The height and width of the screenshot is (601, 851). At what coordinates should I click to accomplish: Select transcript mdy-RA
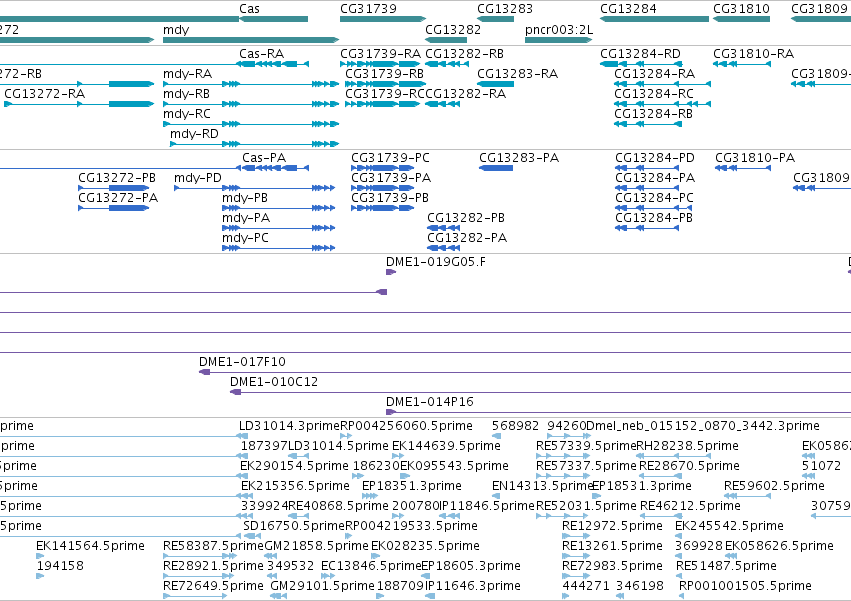[188, 74]
